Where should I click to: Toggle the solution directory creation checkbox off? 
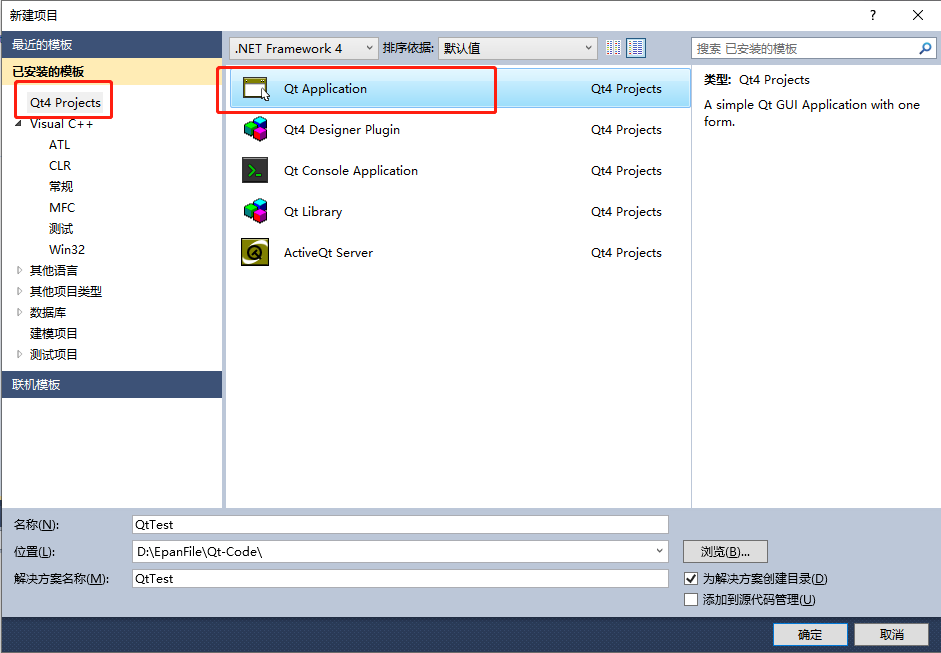pyautogui.click(x=690, y=578)
